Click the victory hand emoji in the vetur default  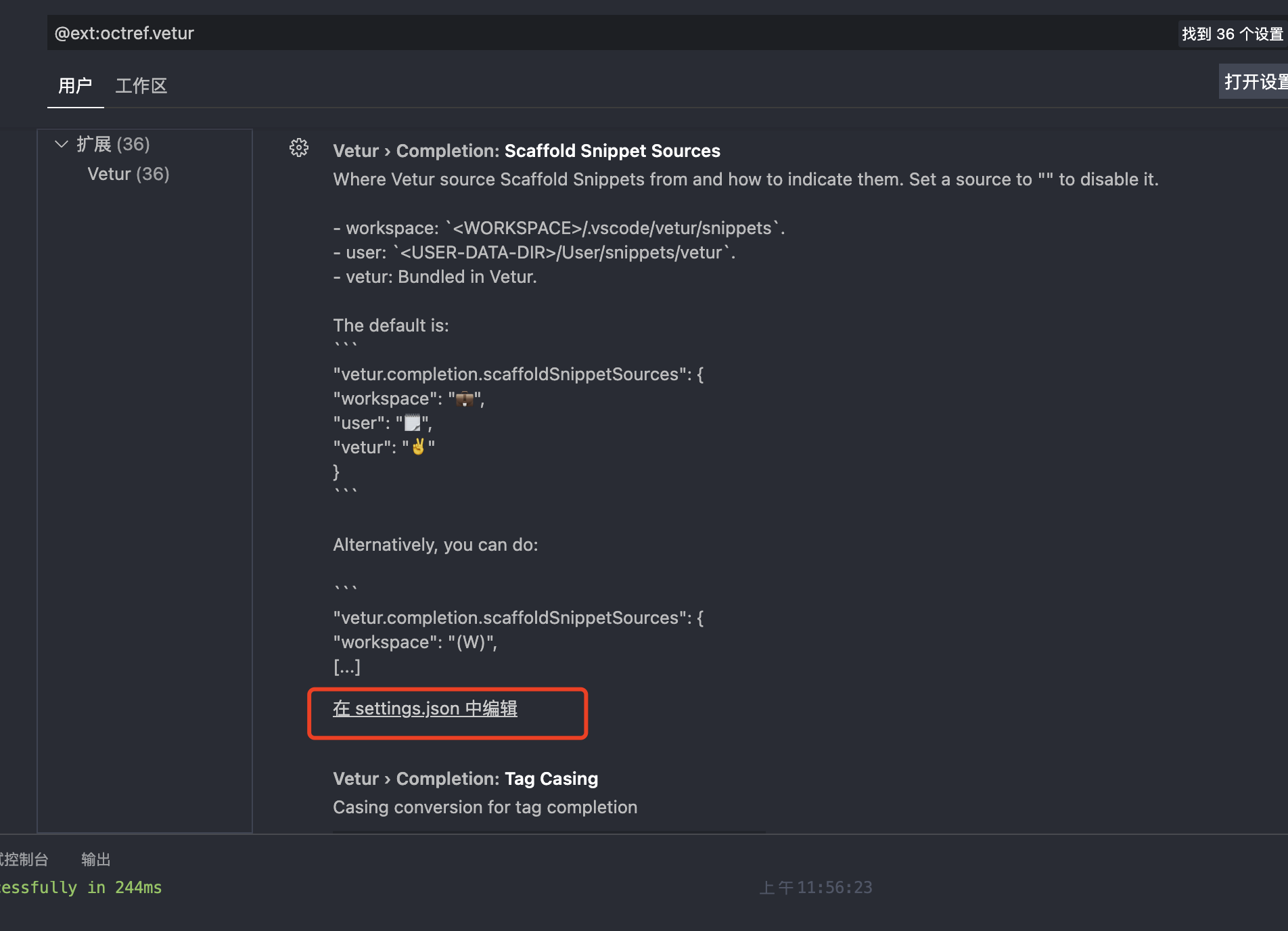click(x=419, y=447)
